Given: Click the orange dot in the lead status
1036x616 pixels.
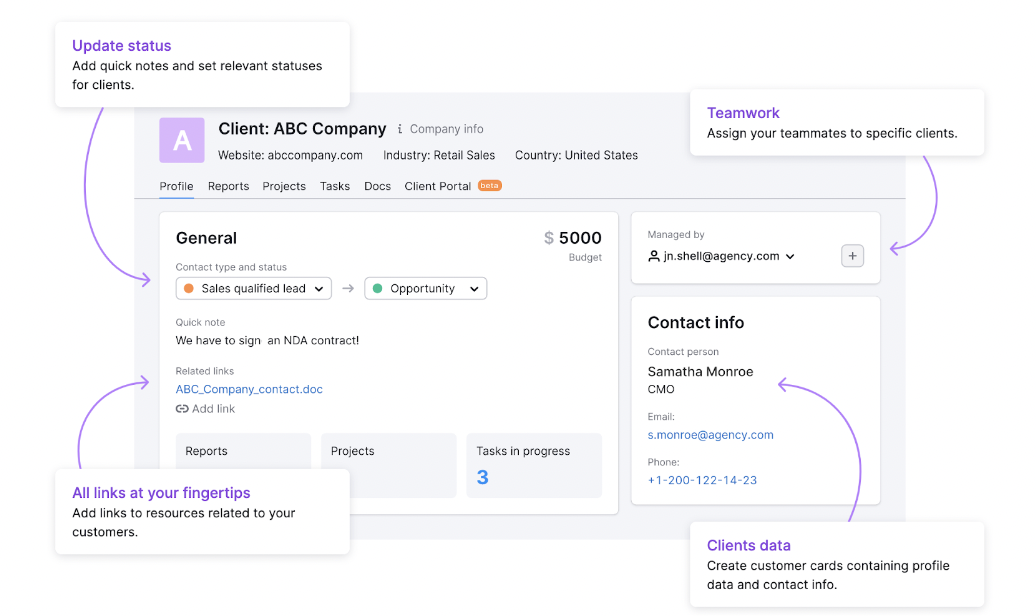Looking at the screenshot, I should point(188,288).
